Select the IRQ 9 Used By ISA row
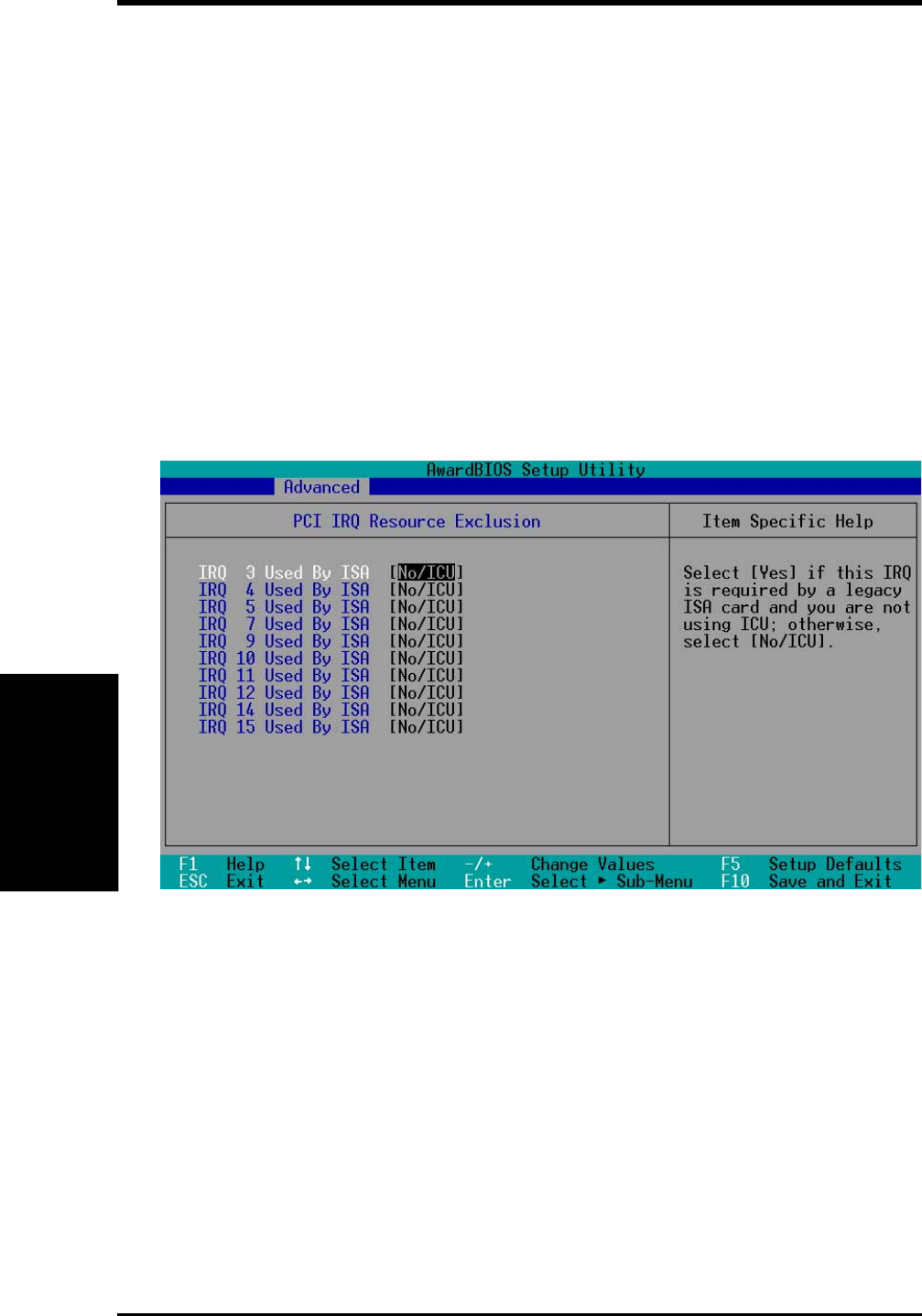 tap(331, 641)
